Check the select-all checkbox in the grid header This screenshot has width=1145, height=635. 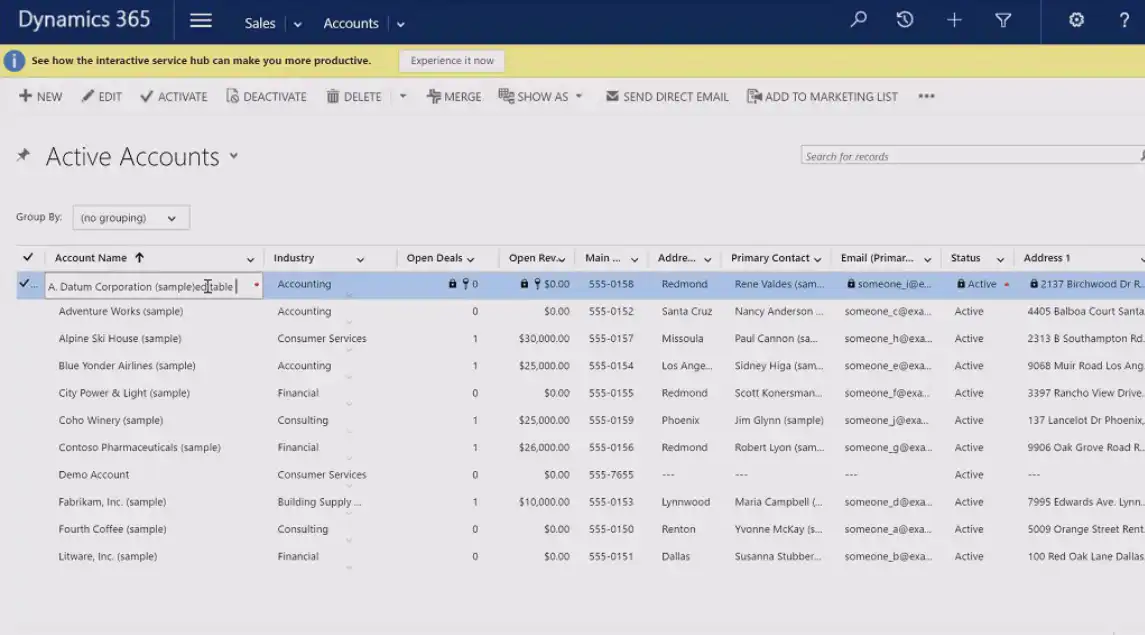coord(26,257)
